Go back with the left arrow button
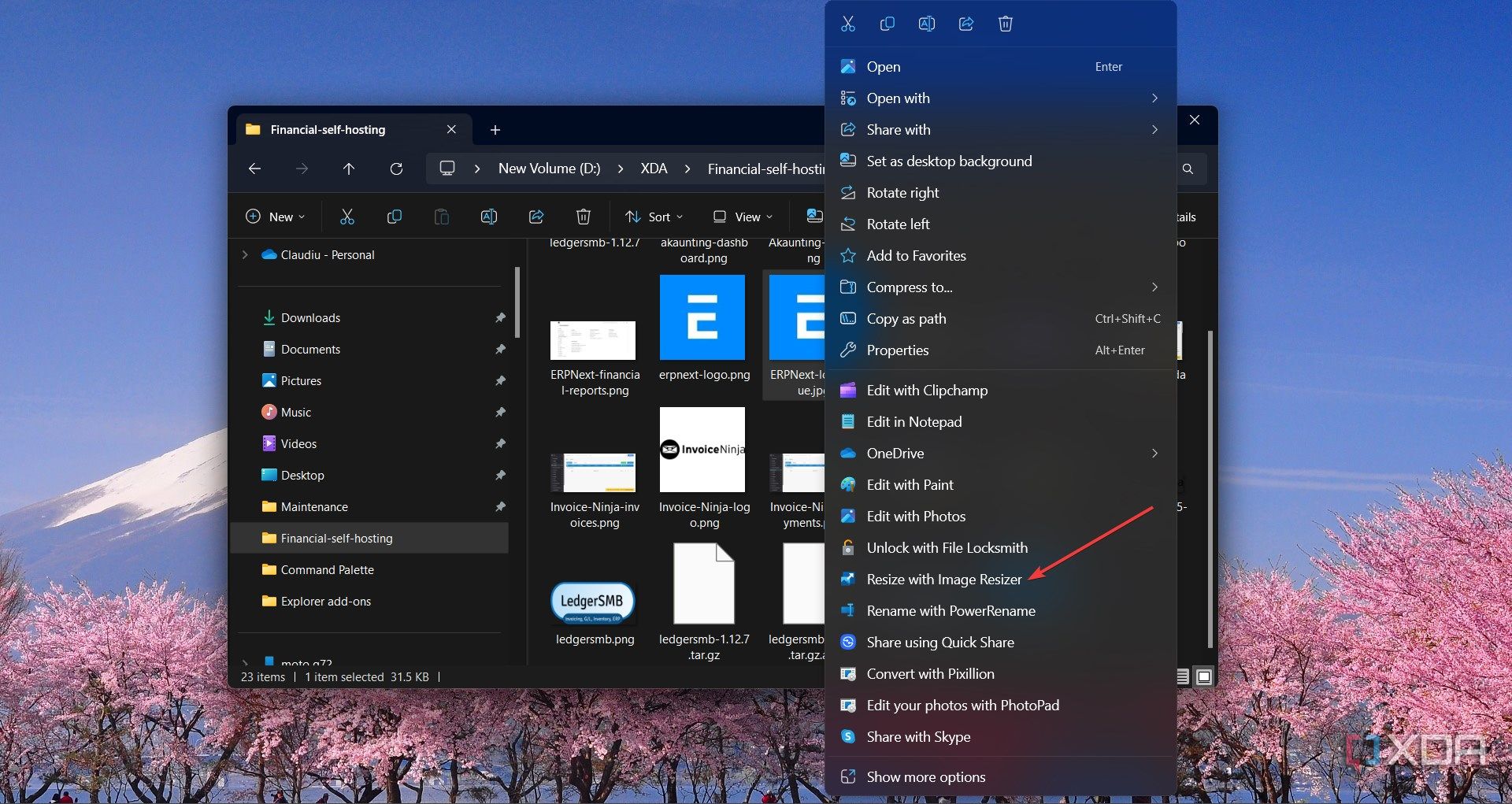 click(x=254, y=169)
